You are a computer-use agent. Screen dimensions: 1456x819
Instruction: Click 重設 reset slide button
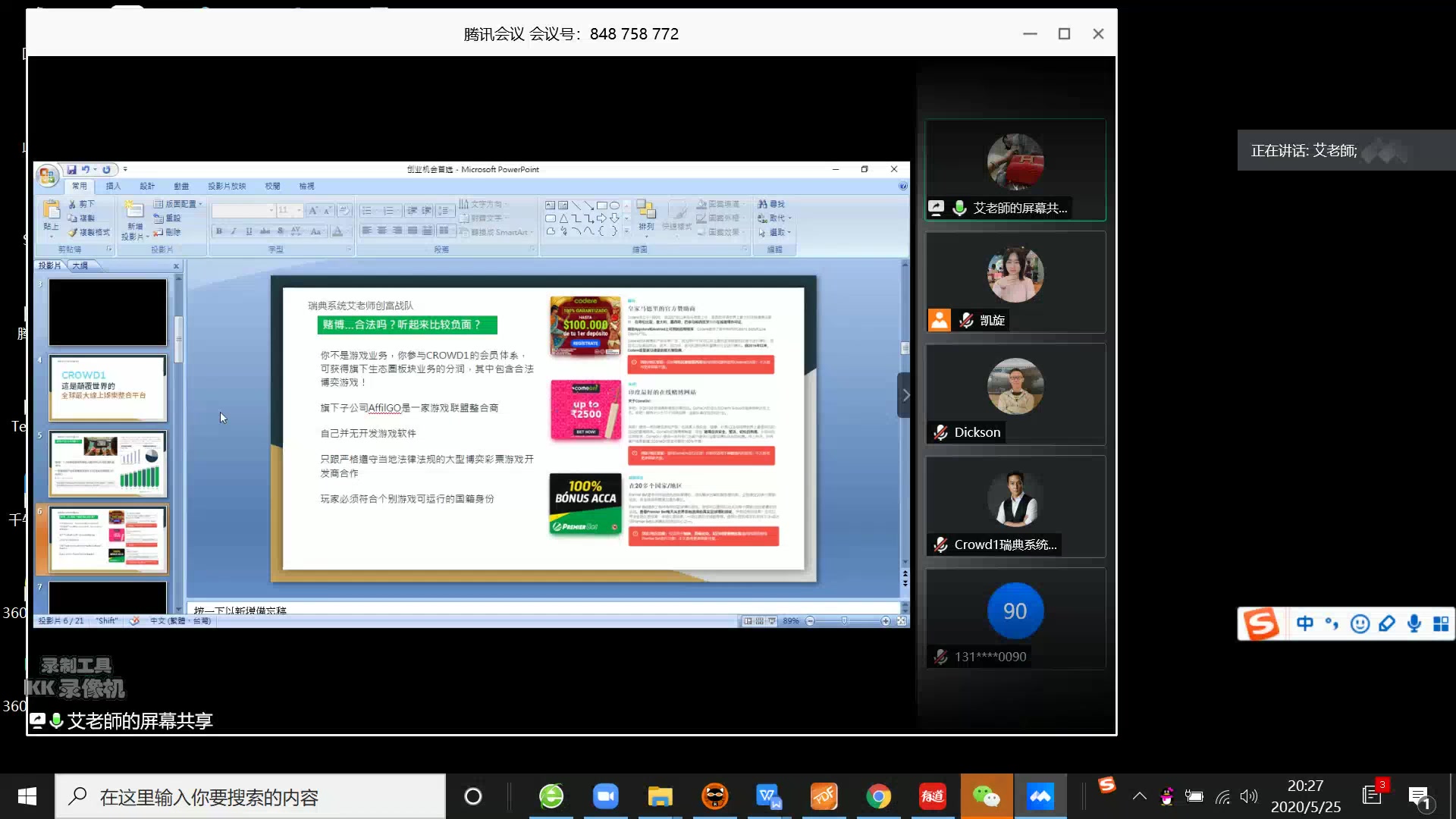coord(168,218)
